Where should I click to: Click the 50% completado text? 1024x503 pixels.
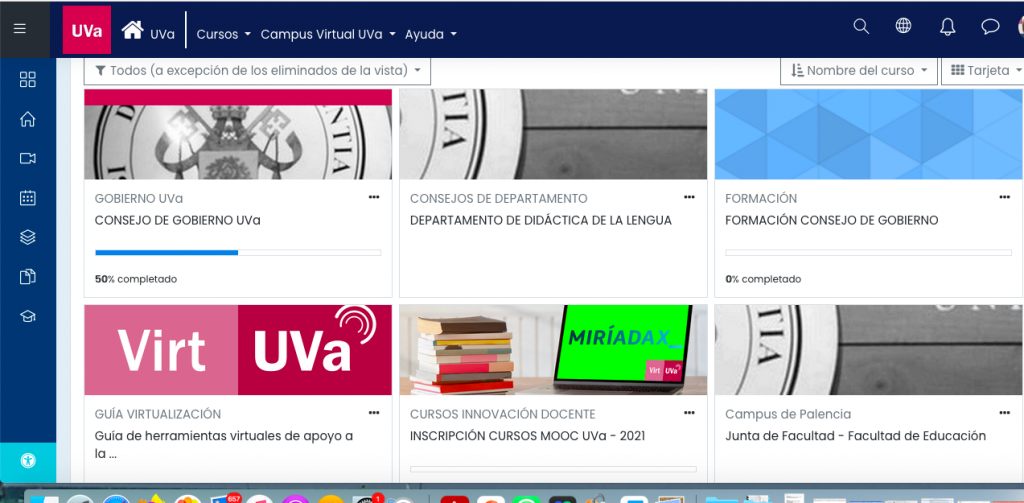pyautogui.click(x=136, y=279)
